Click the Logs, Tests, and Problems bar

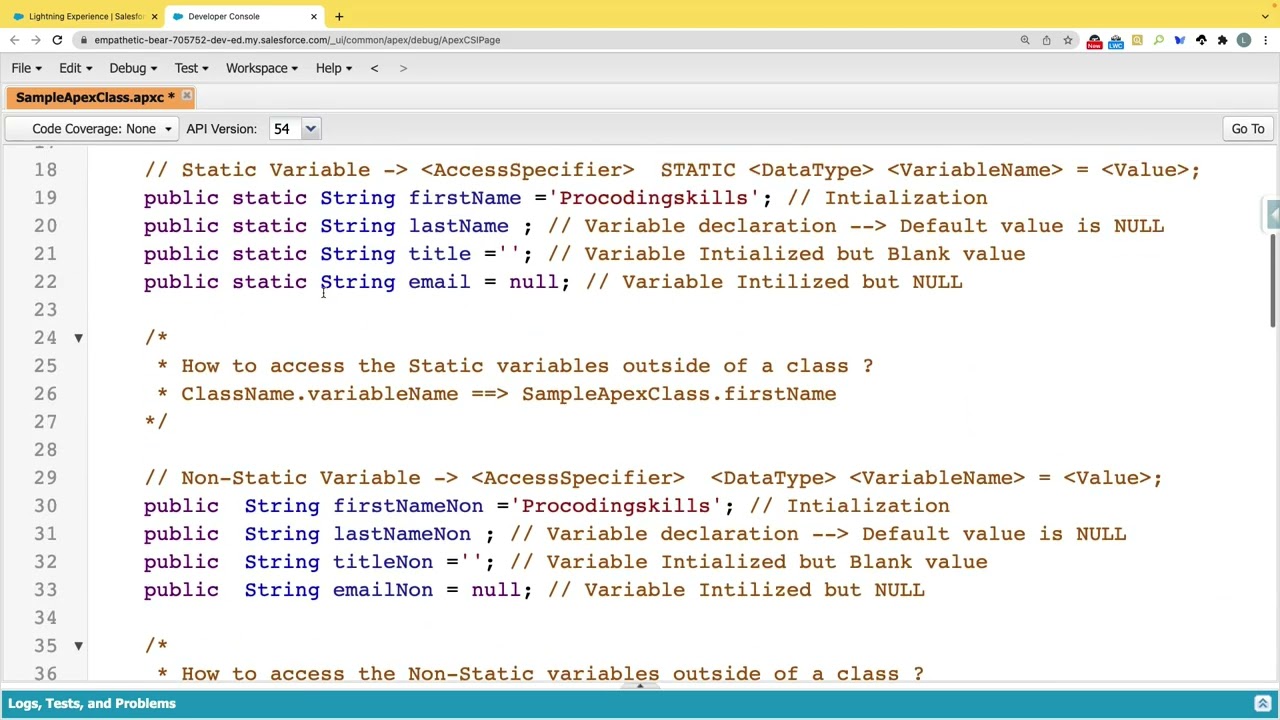click(x=640, y=704)
